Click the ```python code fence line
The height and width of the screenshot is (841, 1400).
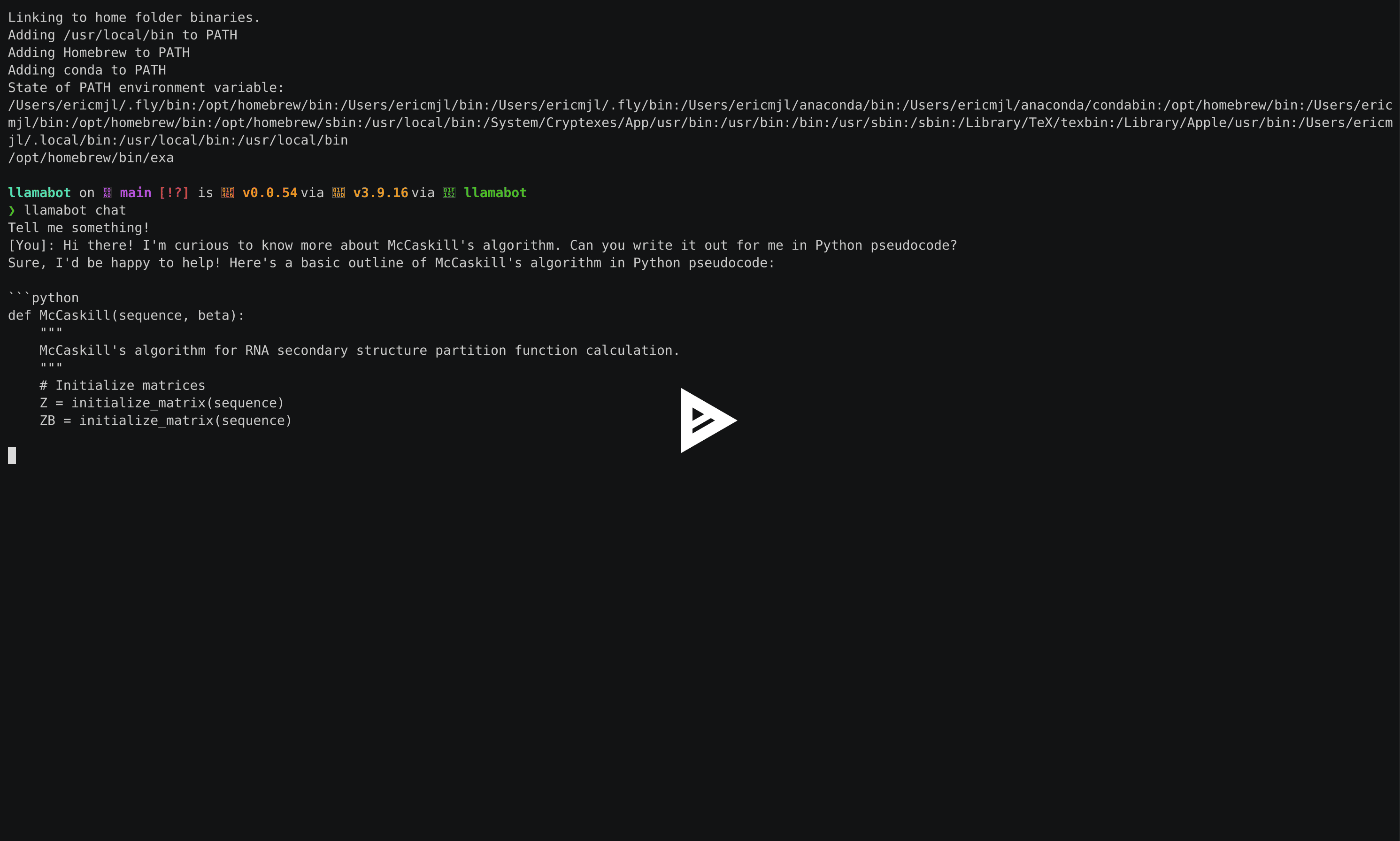click(x=44, y=298)
